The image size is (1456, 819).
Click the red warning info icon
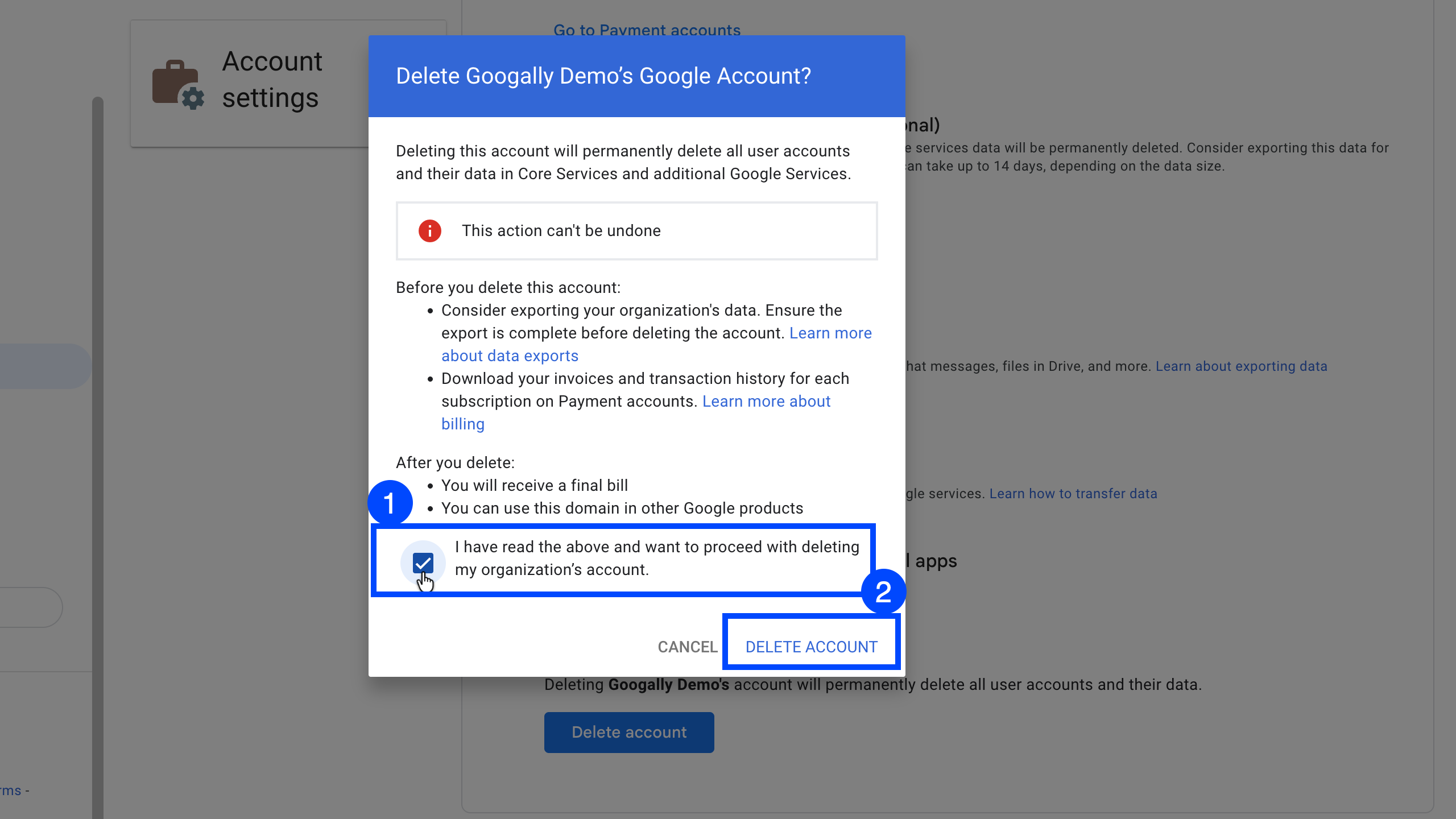(430, 231)
